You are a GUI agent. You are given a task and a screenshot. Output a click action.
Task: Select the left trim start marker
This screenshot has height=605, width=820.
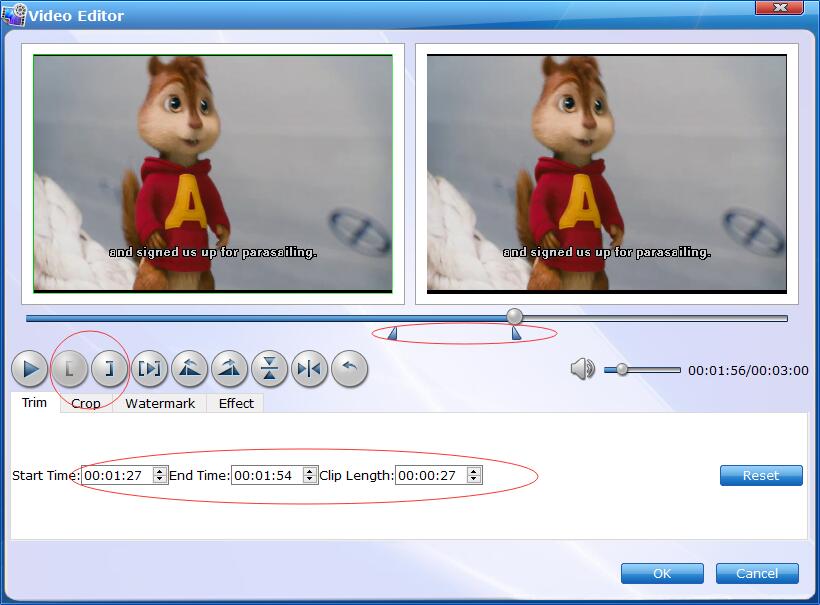tap(393, 333)
